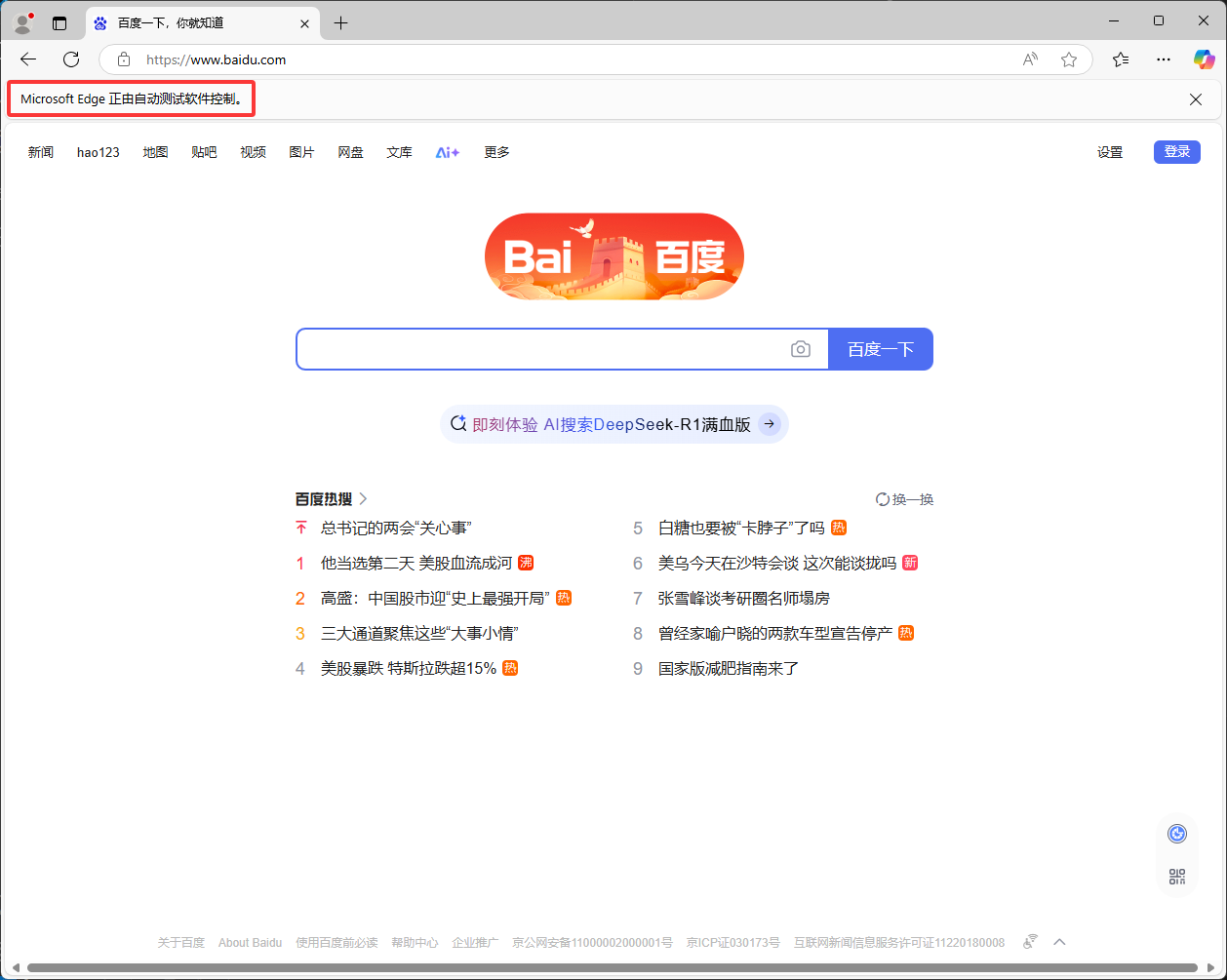Open the 地图 navigation link
The image size is (1227, 980).
[x=156, y=152]
